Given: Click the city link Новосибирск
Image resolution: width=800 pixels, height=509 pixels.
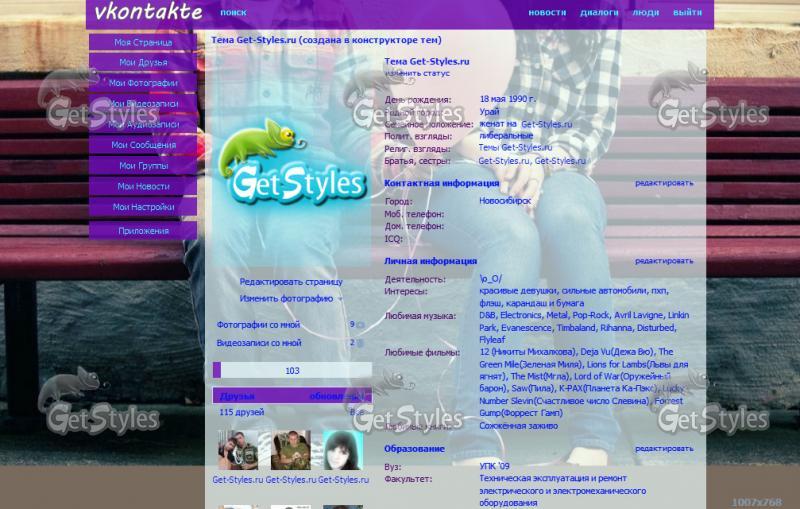Looking at the screenshot, I should tap(505, 201).
